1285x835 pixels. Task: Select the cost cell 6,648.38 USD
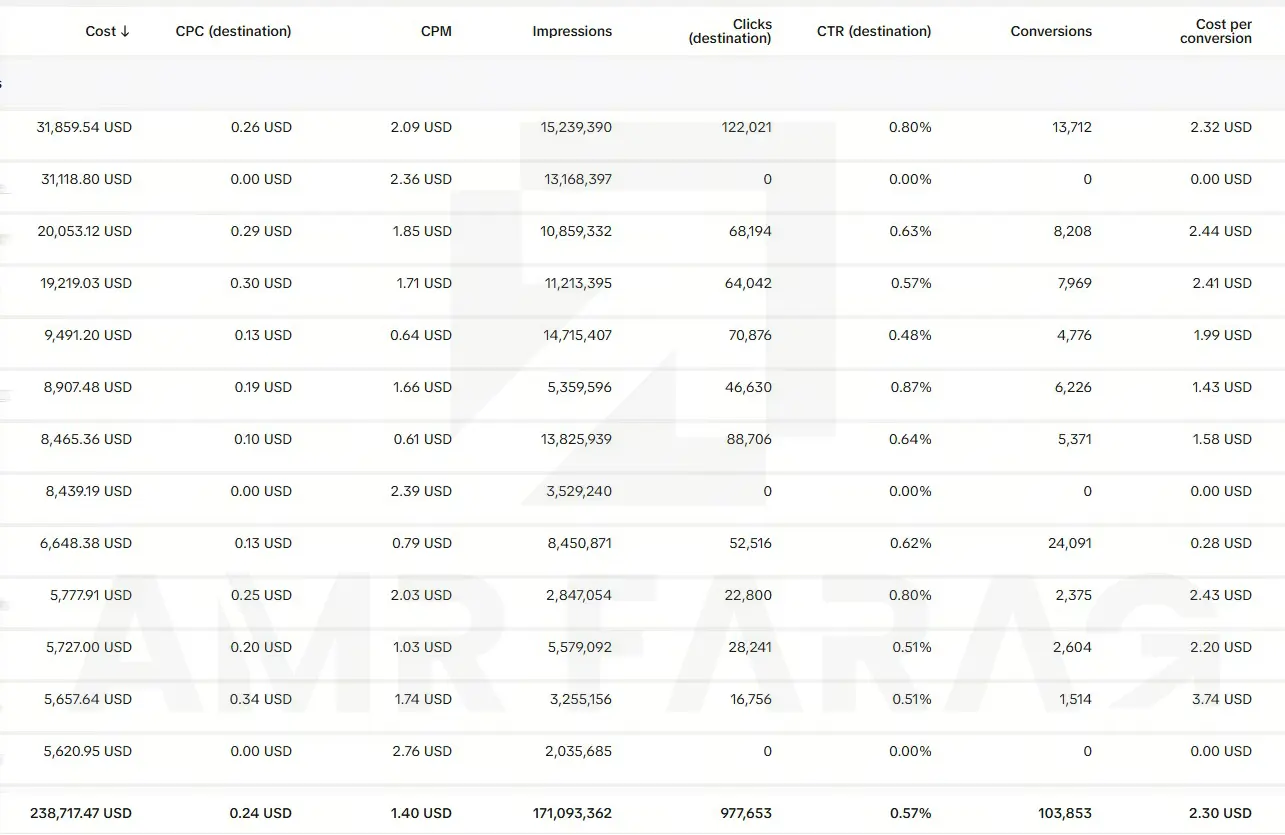(86, 543)
